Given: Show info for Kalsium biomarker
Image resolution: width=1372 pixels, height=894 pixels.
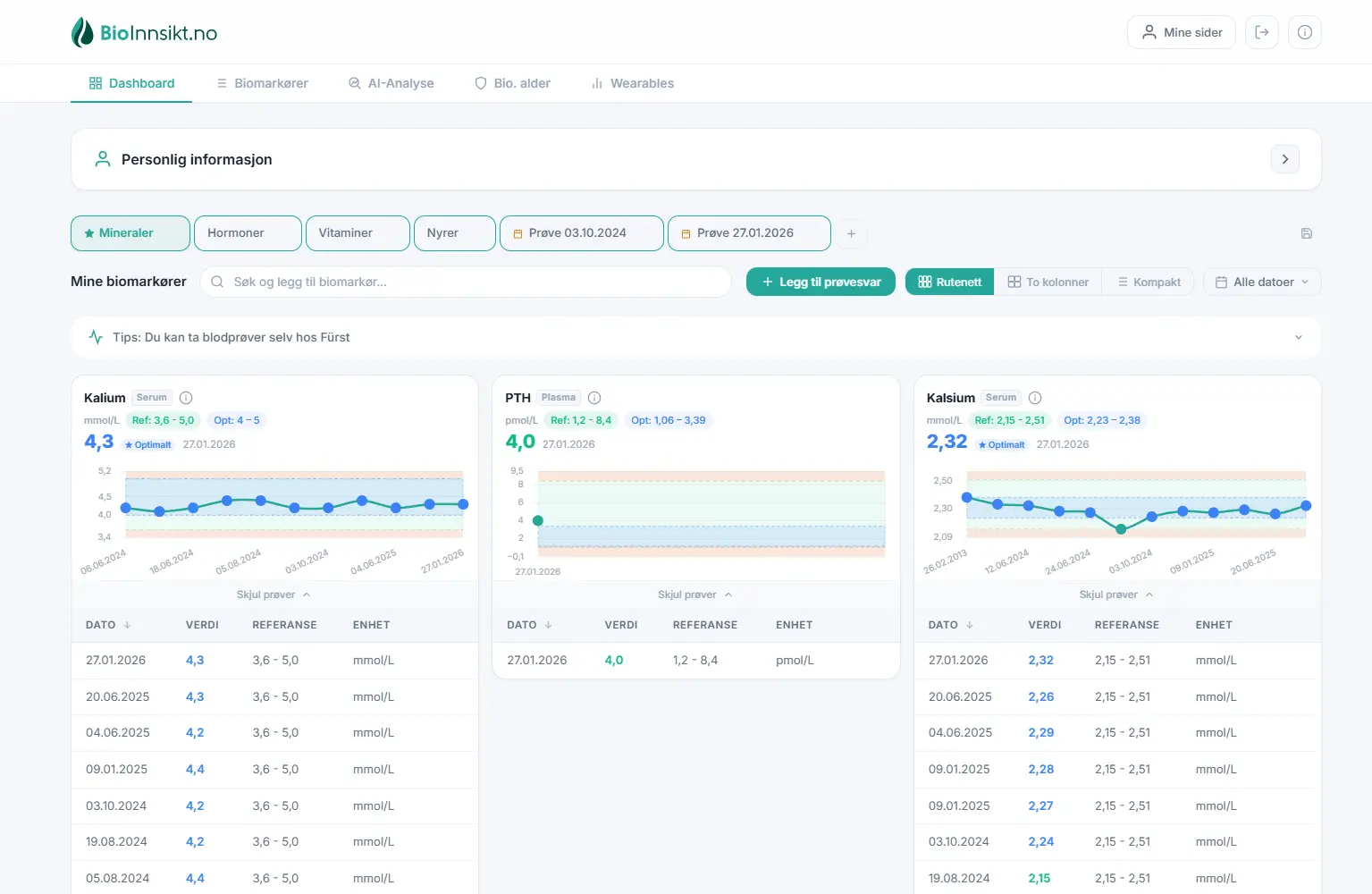Looking at the screenshot, I should click(x=1035, y=398).
